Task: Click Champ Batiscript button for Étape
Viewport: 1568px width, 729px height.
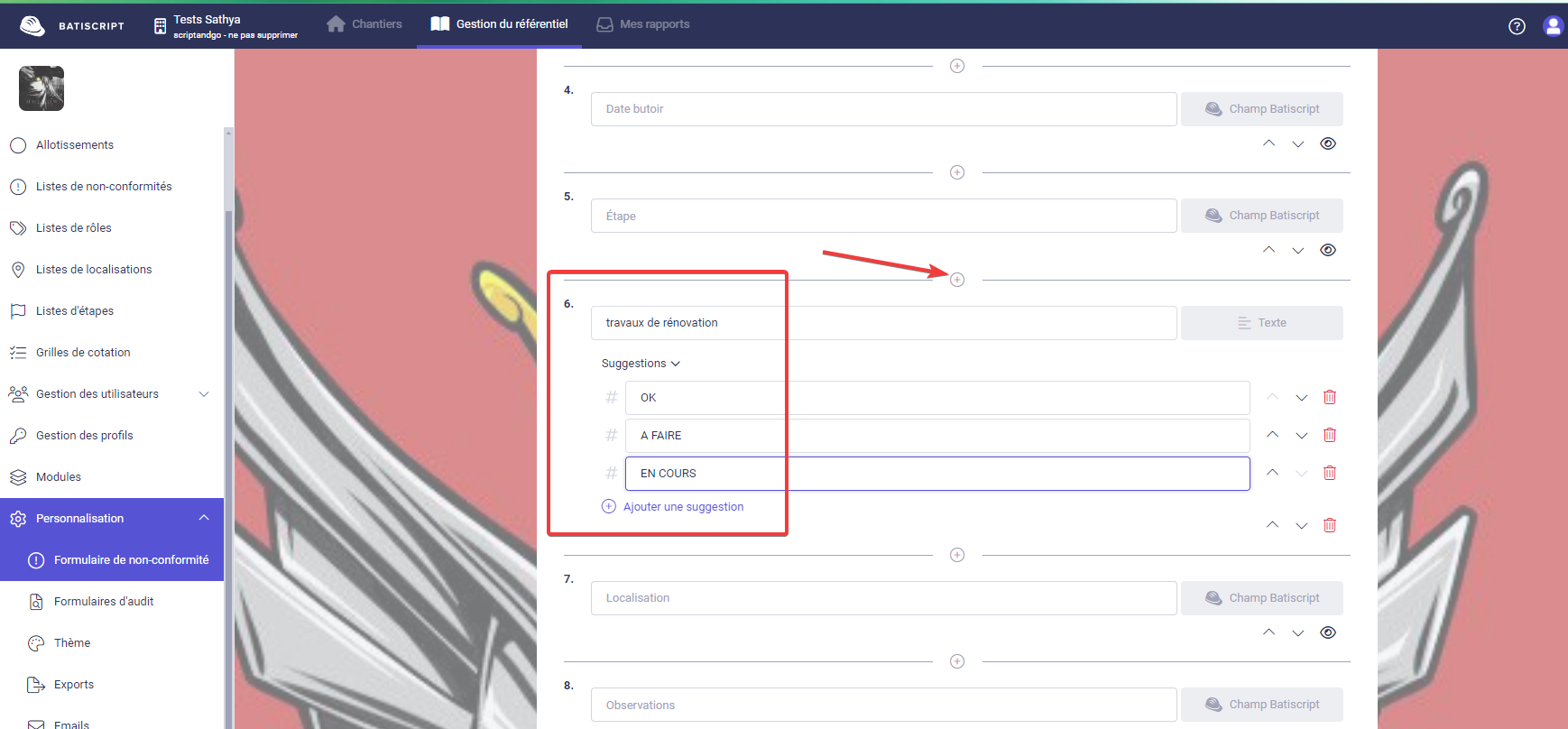Action: click(x=1262, y=216)
